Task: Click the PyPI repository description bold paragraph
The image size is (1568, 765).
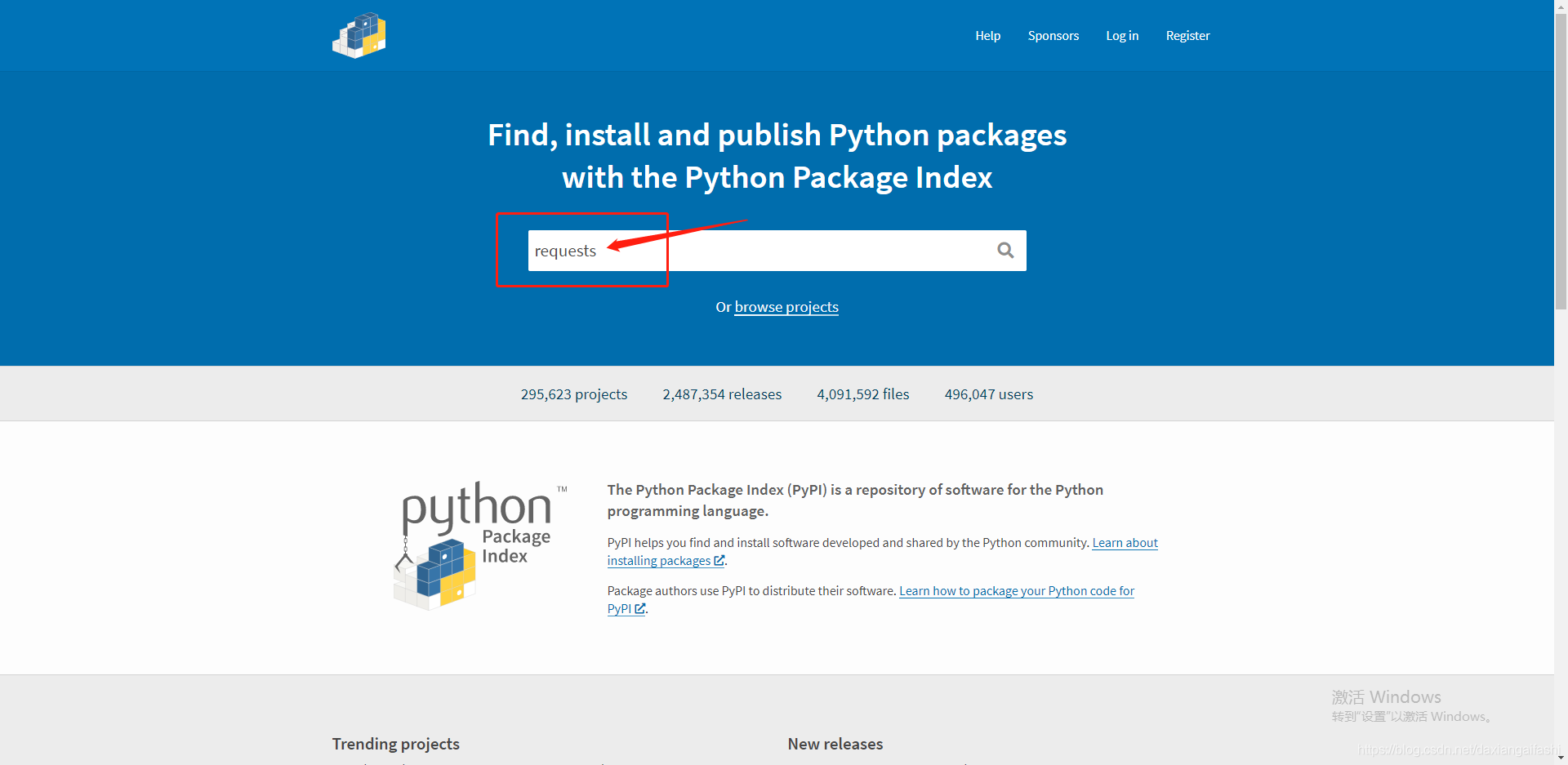Action: point(855,500)
